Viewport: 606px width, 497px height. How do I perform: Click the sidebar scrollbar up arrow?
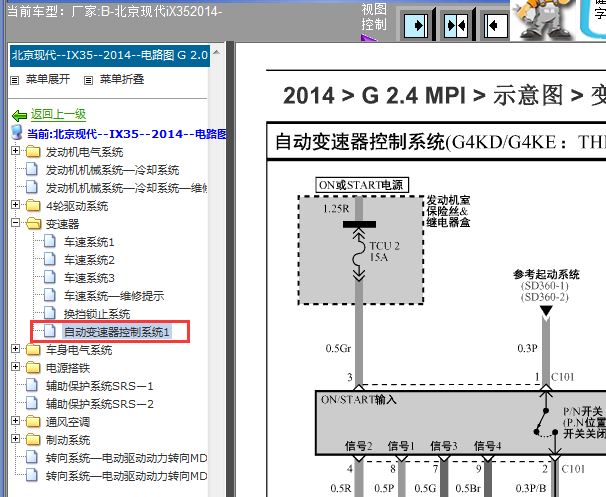[x=216, y=52]
